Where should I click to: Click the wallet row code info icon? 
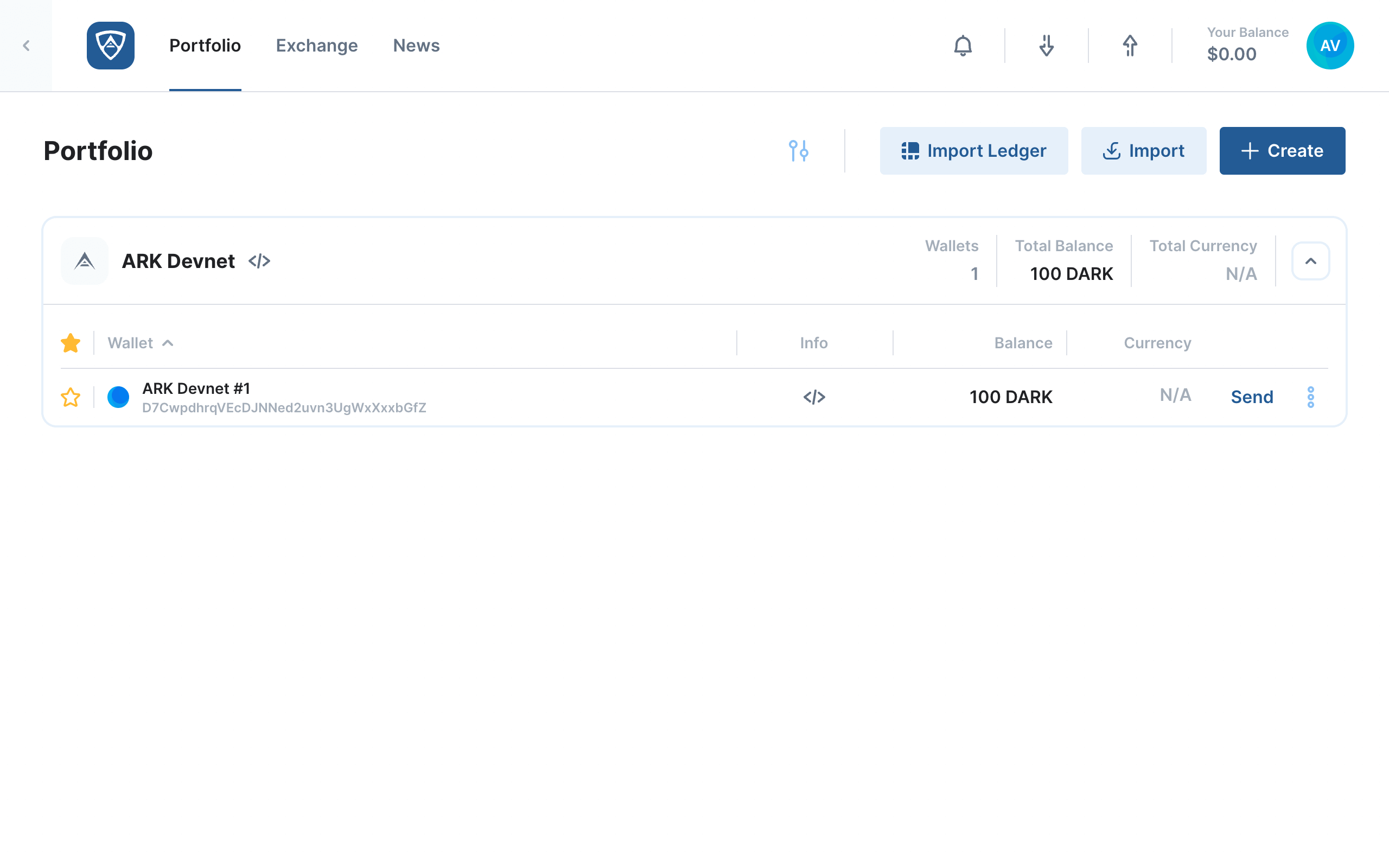pyautogui.click(x=814, y=397)
